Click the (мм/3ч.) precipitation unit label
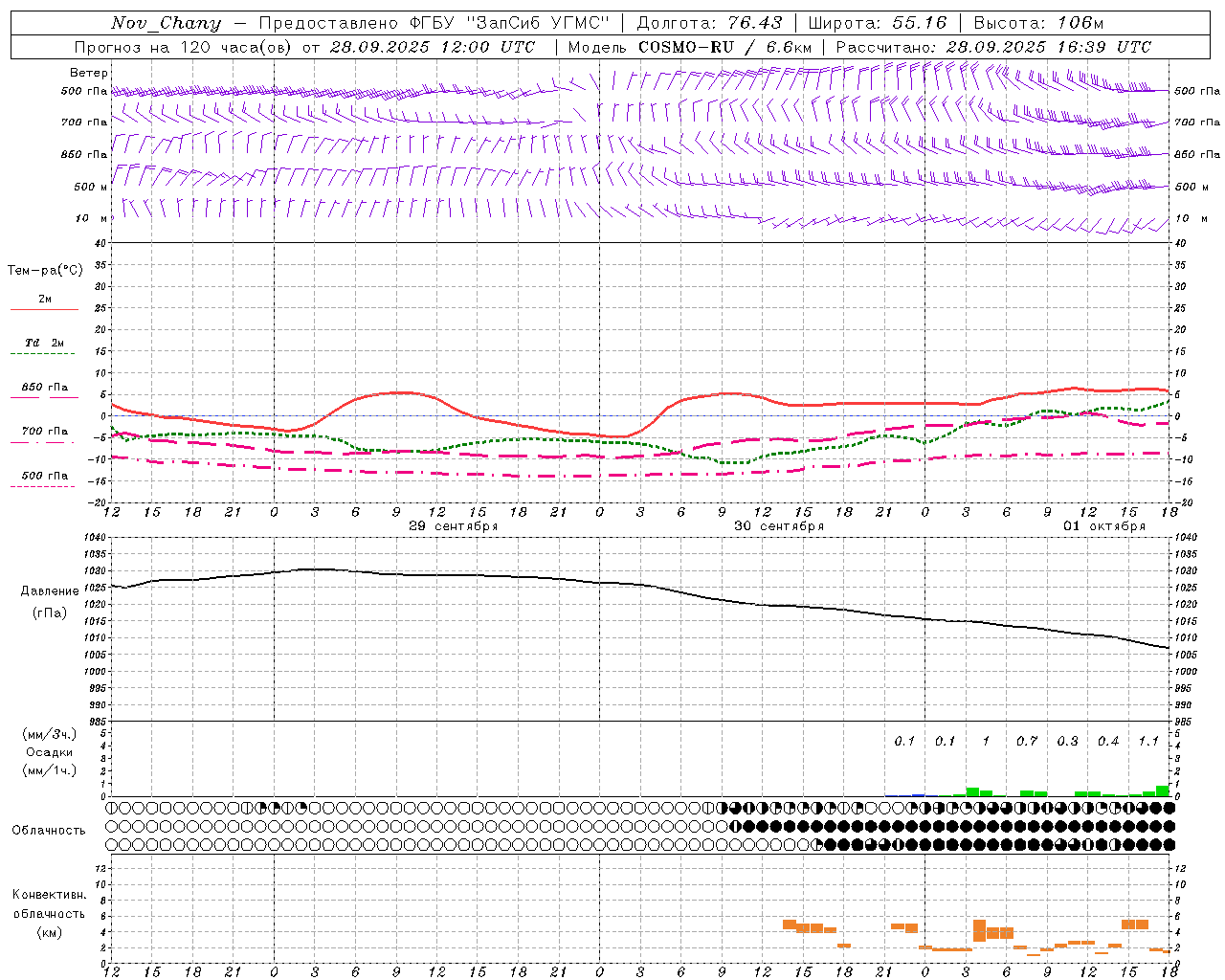 click(50, 734)
